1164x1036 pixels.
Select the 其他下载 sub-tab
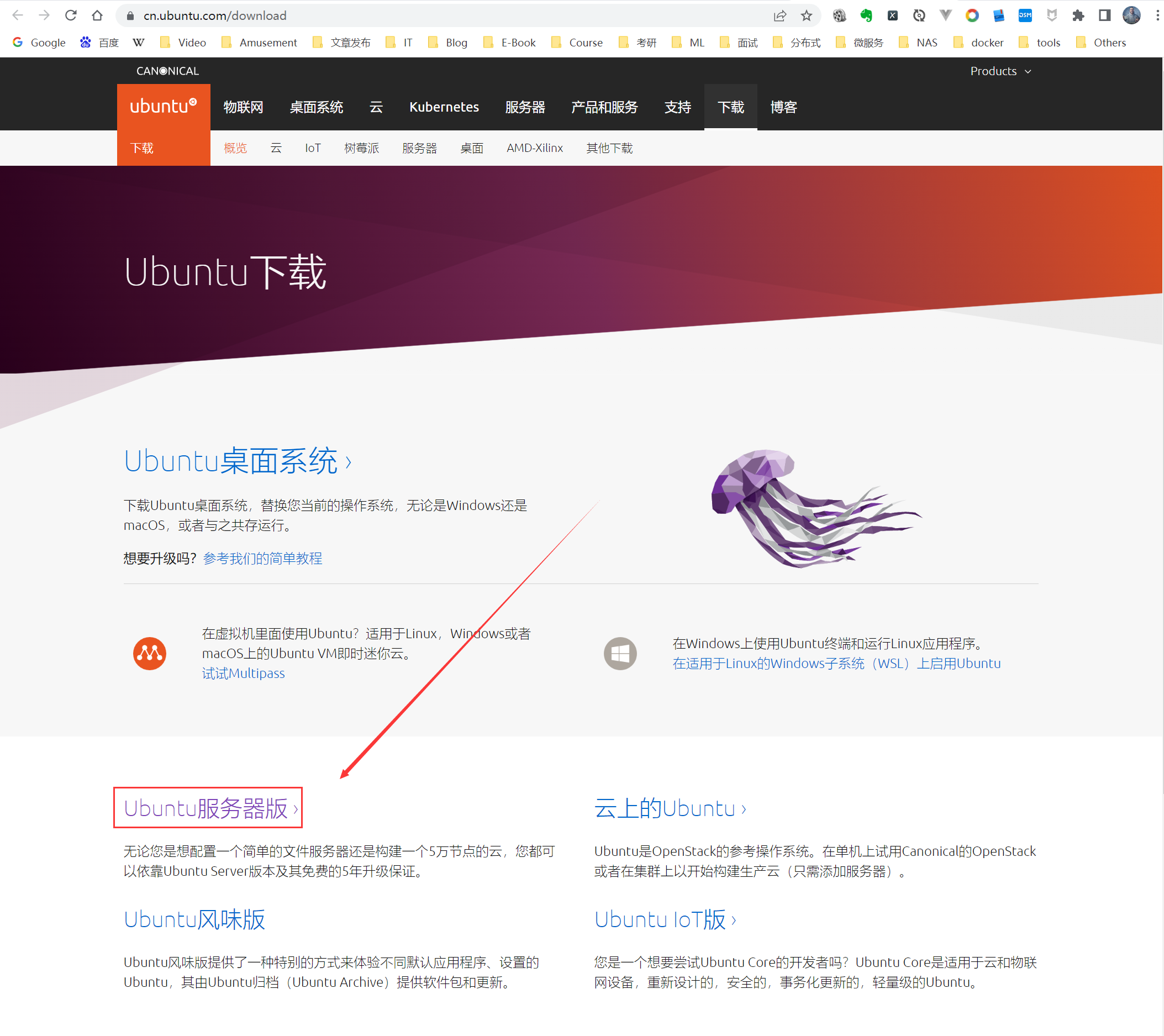(609, 148)
